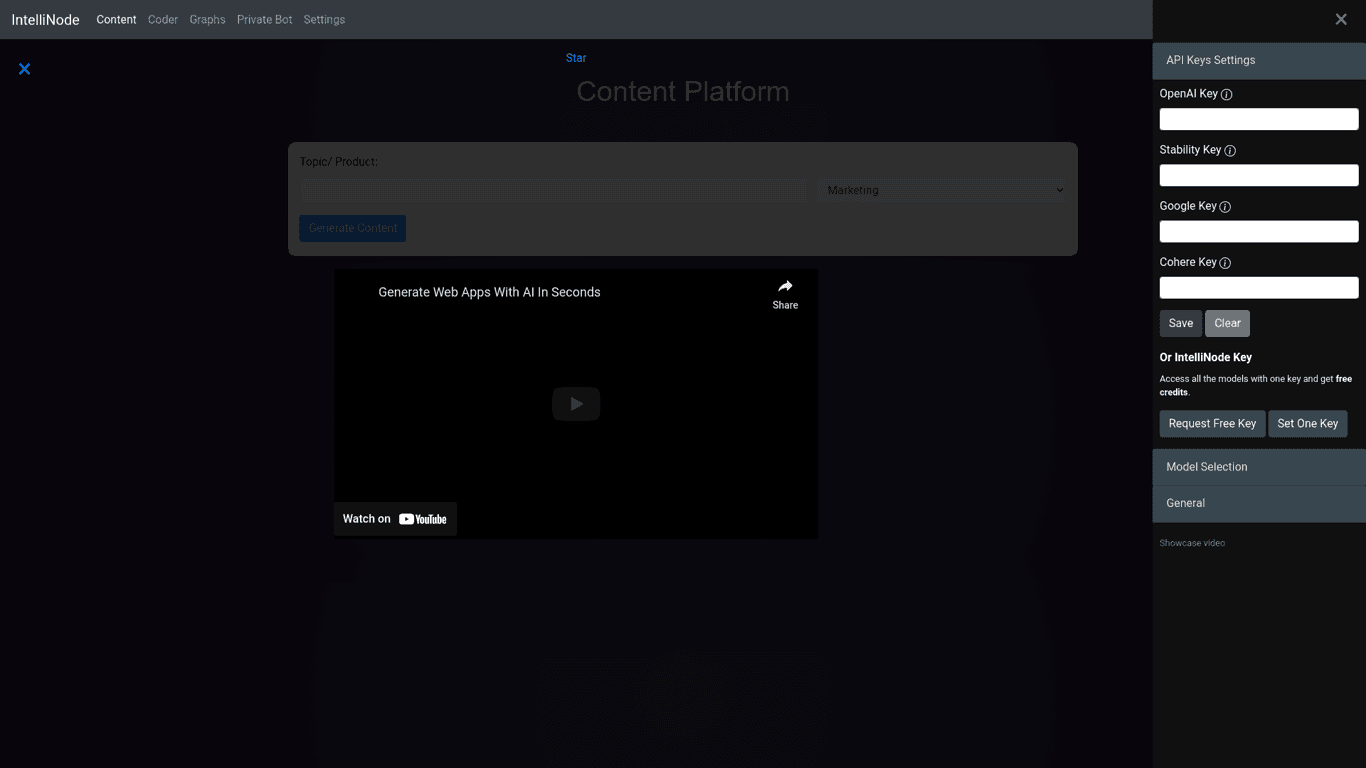Click the Share arrow icon on video
1366x768 pixels.
pyautogui.click(x=785, y=287)
